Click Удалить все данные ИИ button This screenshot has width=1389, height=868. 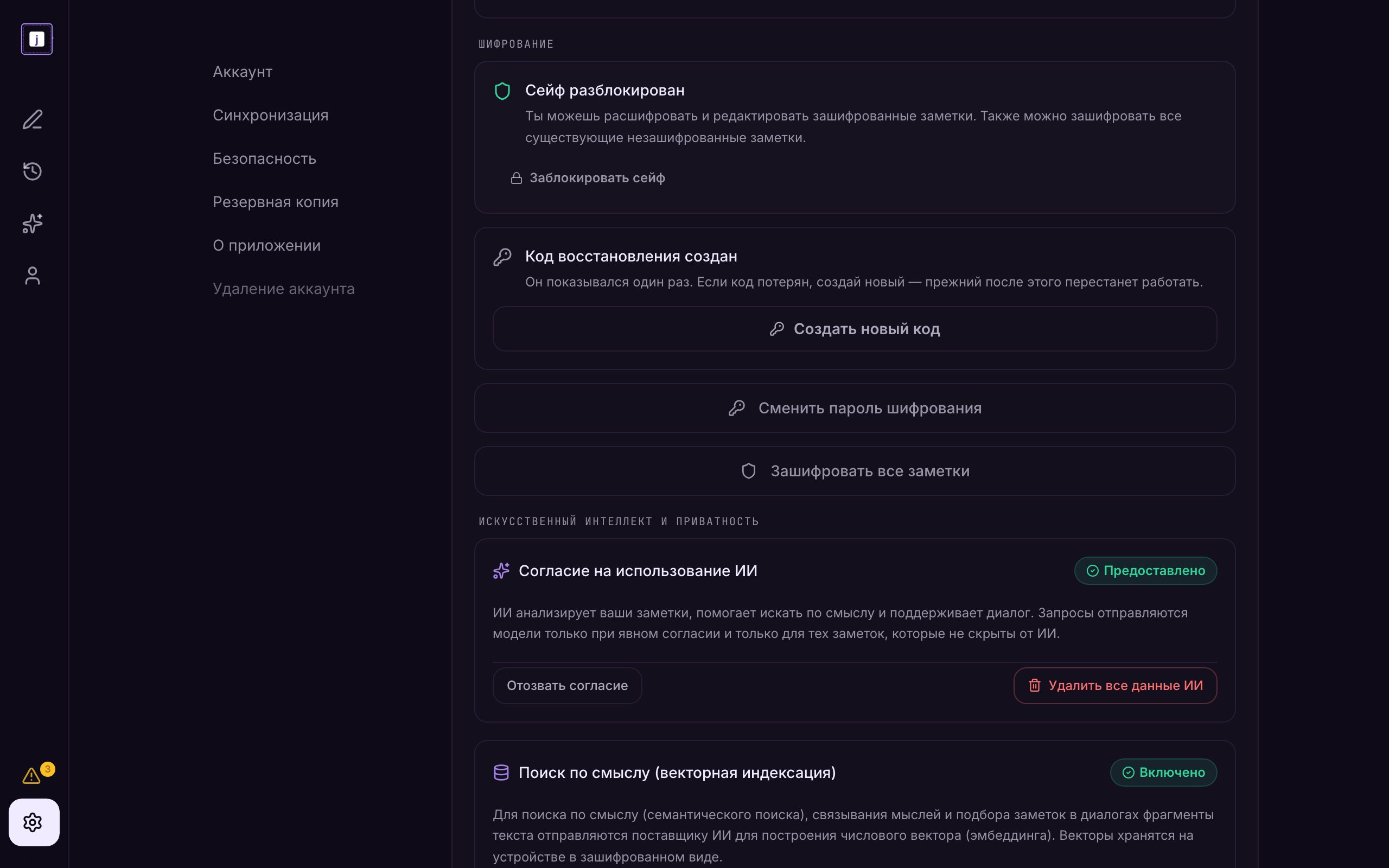(1115, 685)
